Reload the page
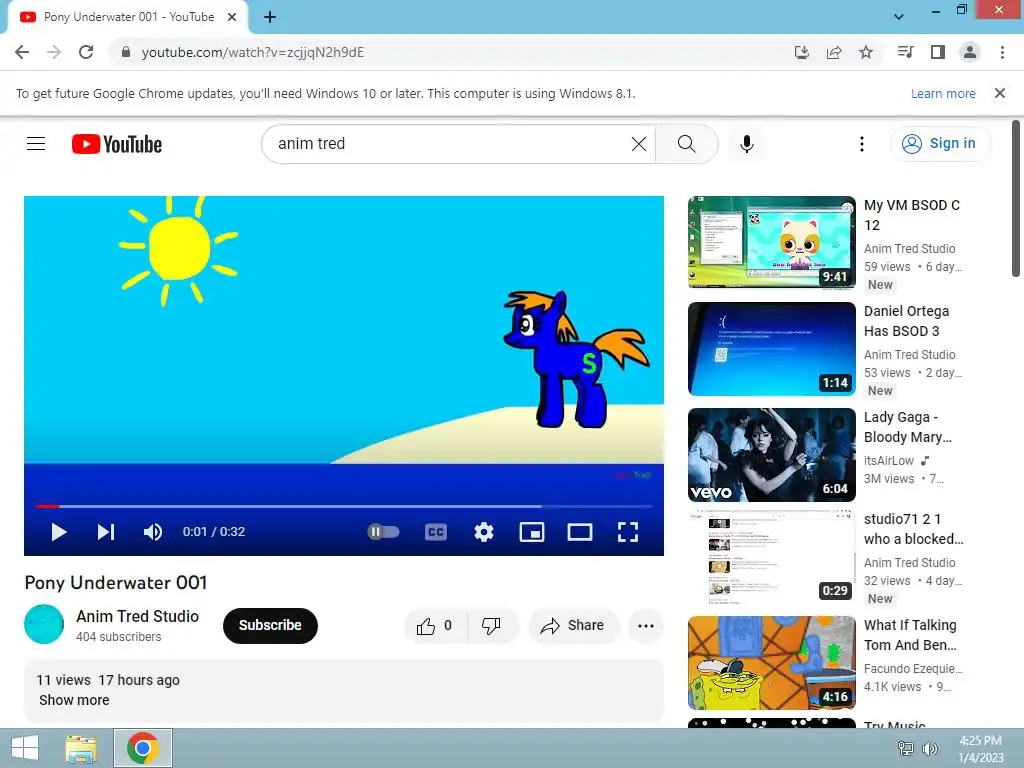This screenshot has width=1024, height=768. click(86, 52)
